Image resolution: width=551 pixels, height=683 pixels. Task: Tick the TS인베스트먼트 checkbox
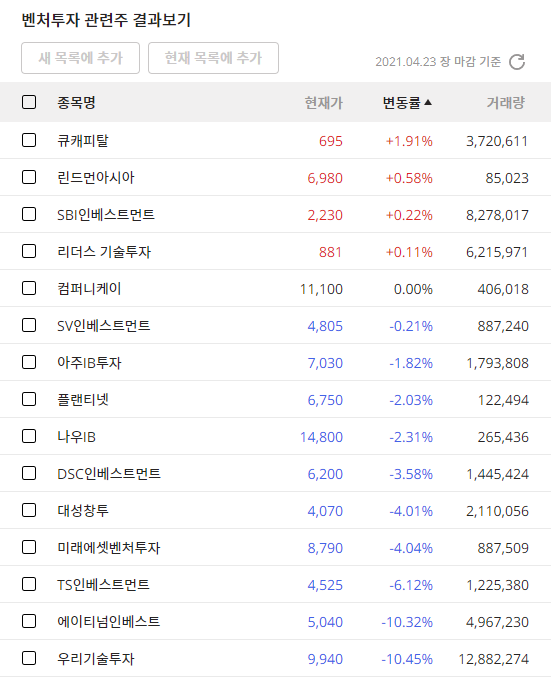29,585
